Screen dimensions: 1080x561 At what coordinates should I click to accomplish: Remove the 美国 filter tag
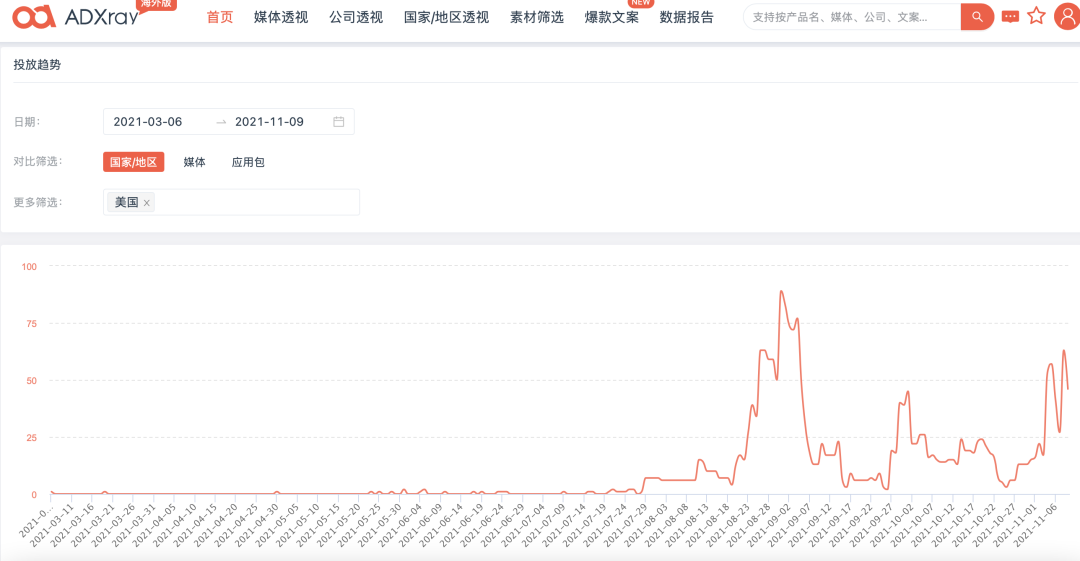[147, 203]
